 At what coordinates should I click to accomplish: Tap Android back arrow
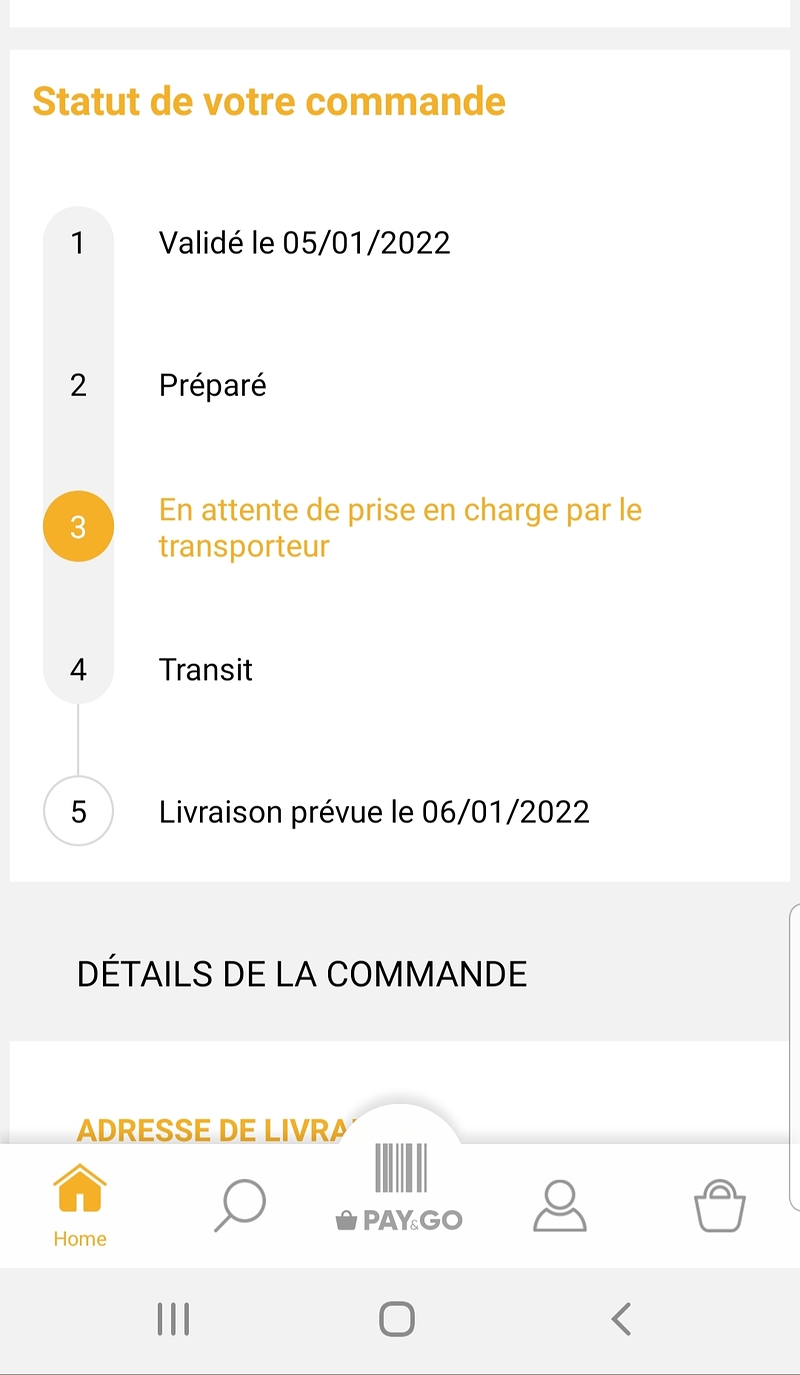(x=621, y=1319)
